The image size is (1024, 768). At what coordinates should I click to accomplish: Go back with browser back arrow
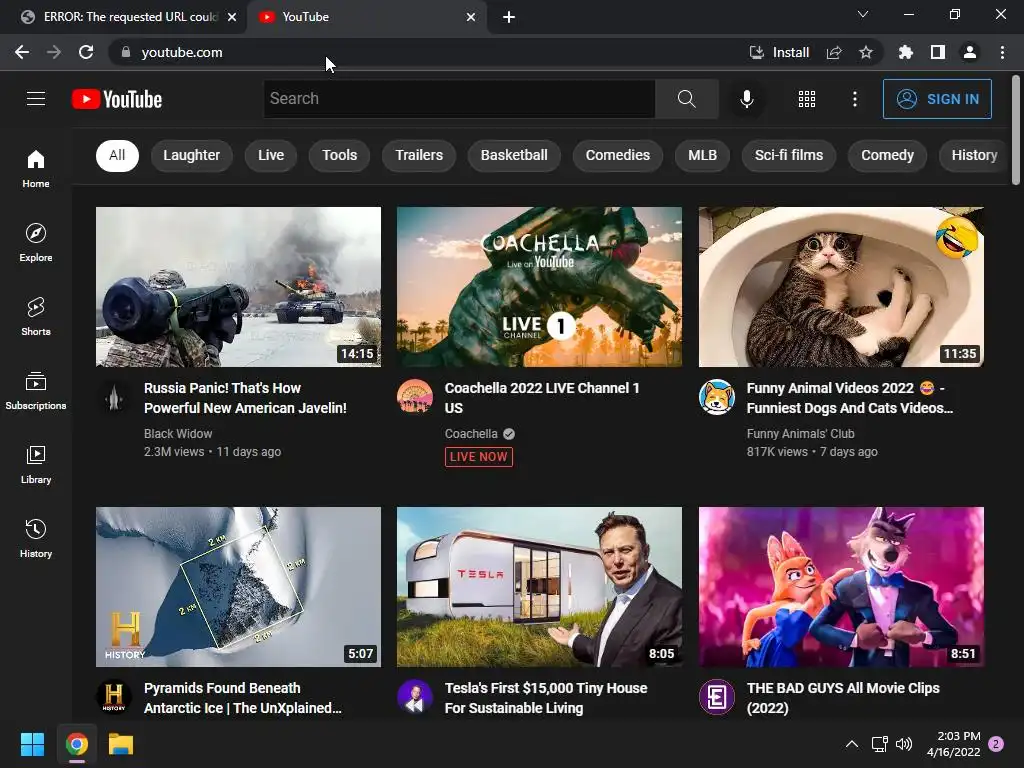[22, 52]
